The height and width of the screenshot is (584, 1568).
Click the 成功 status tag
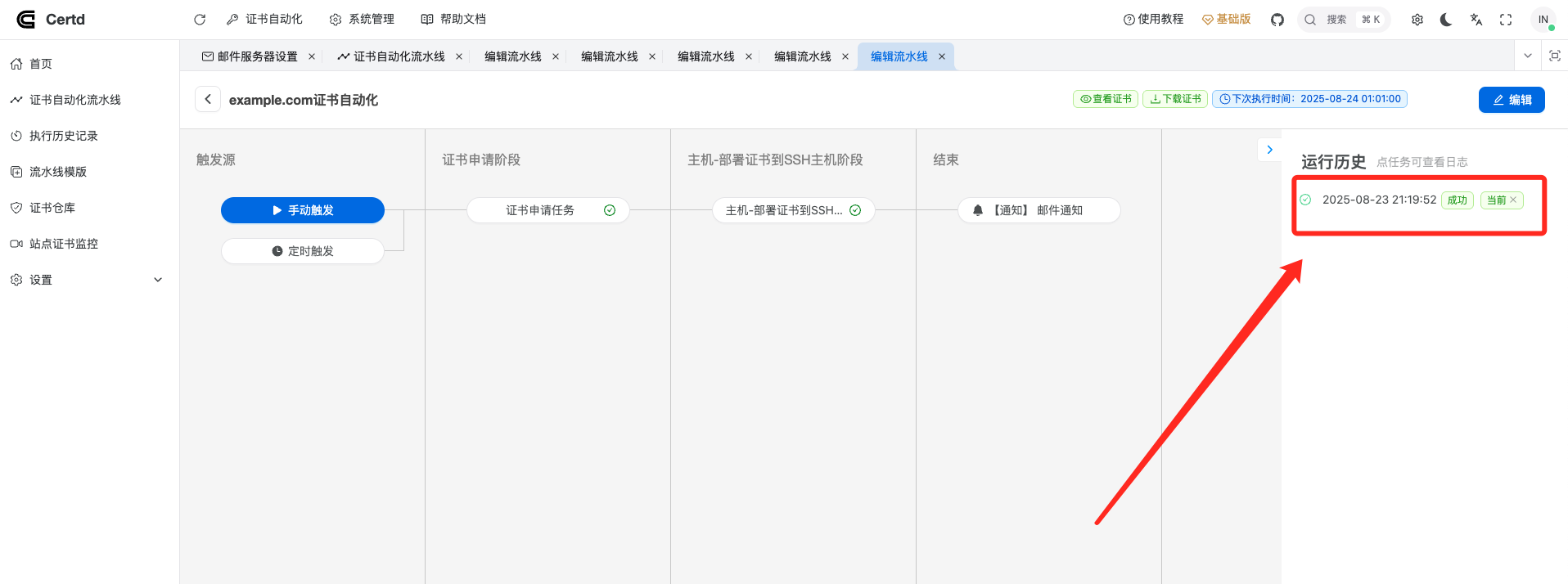coord(1458,200)
